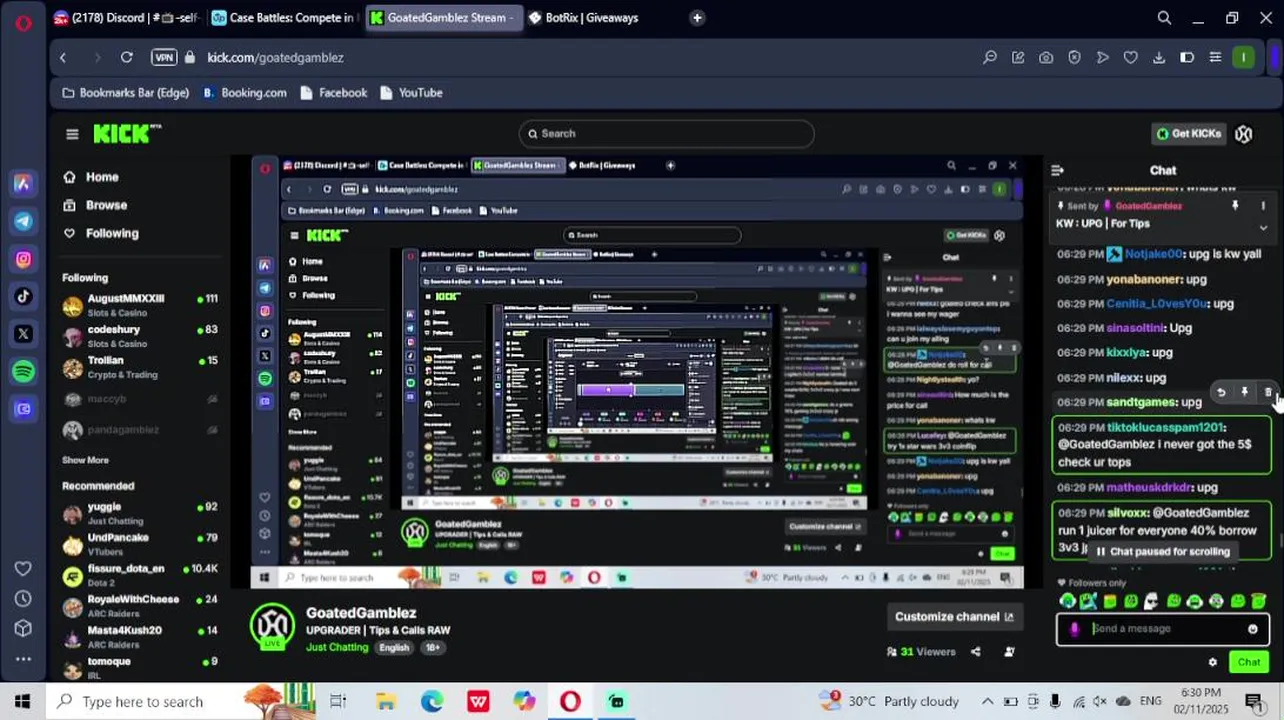Delete the sandtgames chat message
The image size is (1284, 720).
[x=1268, y=393]
